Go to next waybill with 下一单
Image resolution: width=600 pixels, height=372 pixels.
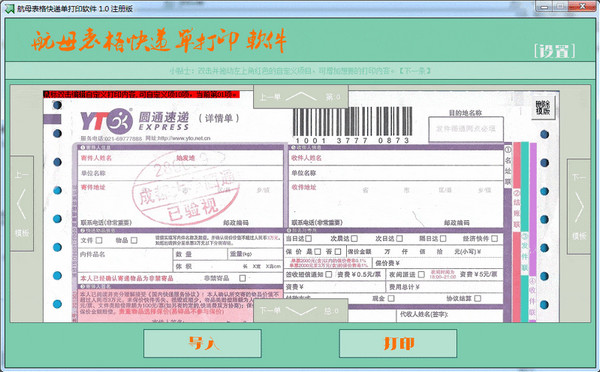[x=301, y=310]
